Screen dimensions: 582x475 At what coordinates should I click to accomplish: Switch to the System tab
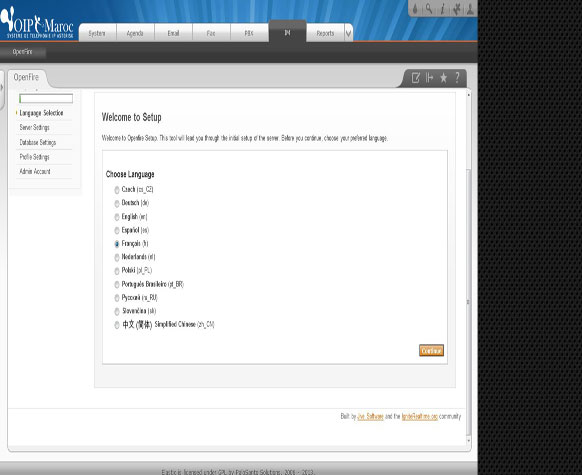click(97, 33)
